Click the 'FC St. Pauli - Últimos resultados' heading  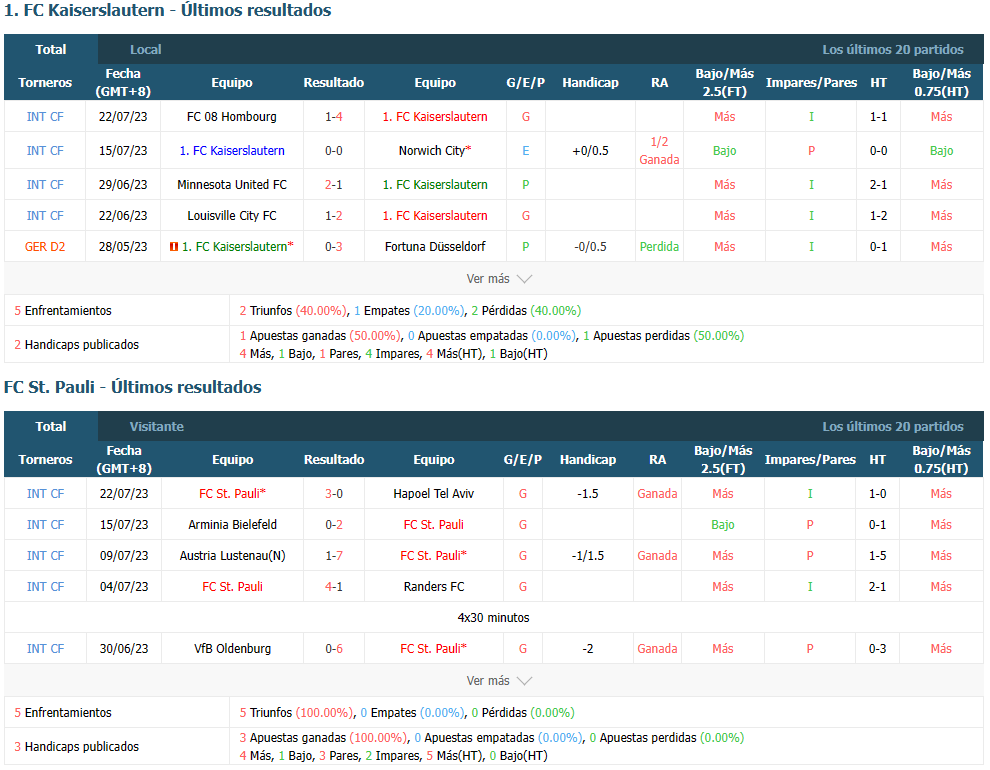(x=133, y=387)
